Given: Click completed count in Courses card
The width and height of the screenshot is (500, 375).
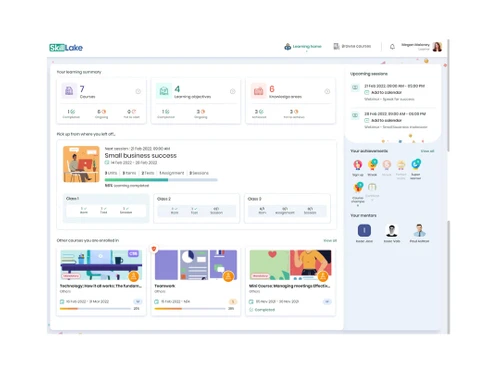Looking at the screenshot, I should pos(71,114).
